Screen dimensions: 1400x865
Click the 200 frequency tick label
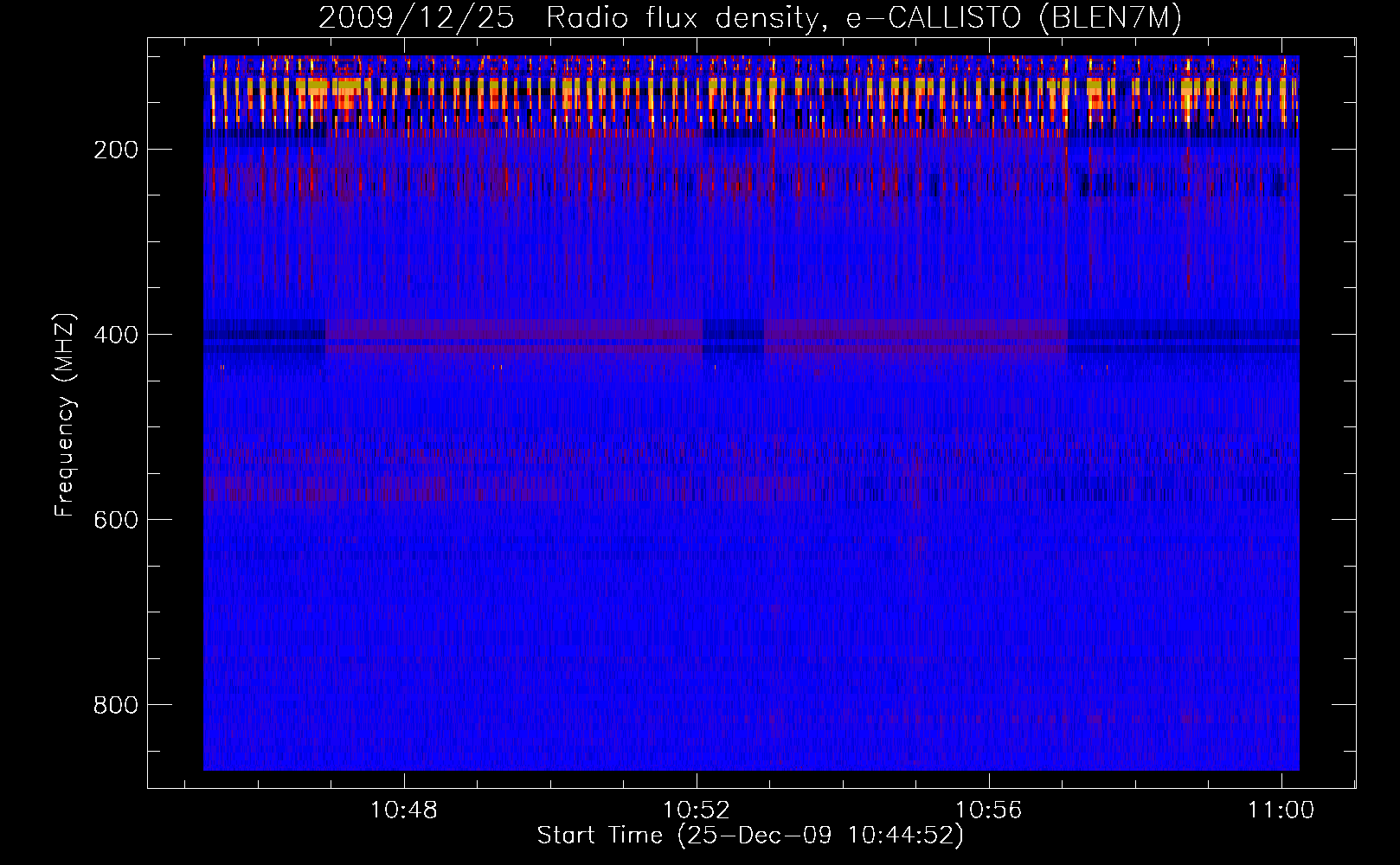(116, 151)
